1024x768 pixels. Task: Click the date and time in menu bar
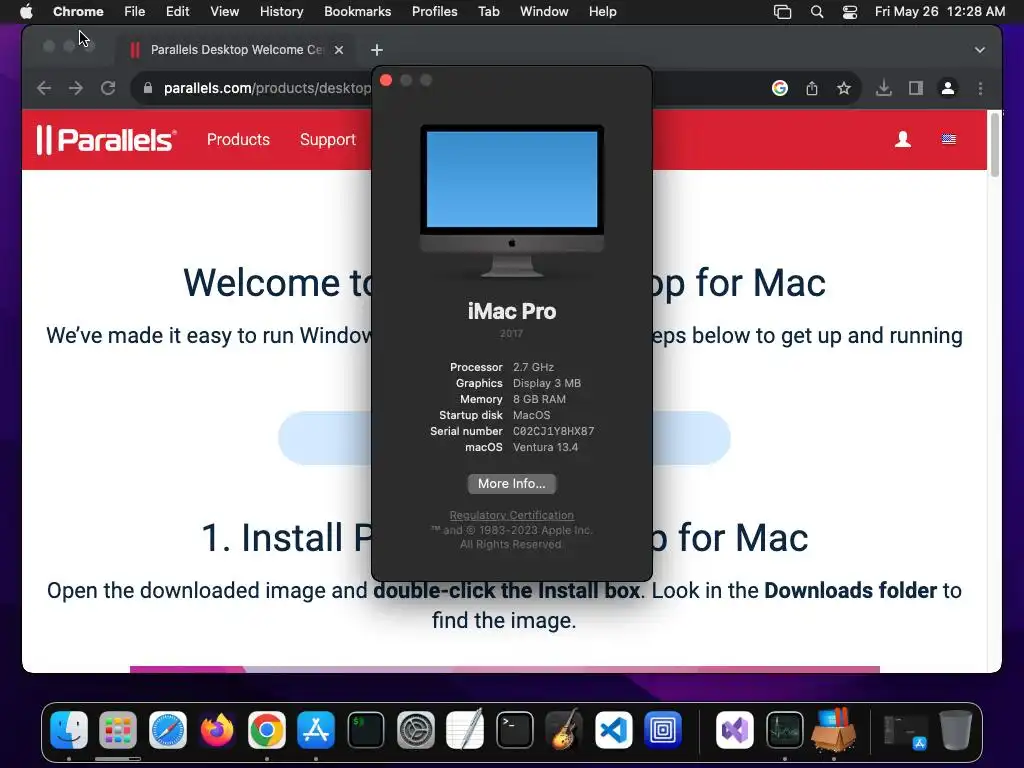tap(940, 11)
